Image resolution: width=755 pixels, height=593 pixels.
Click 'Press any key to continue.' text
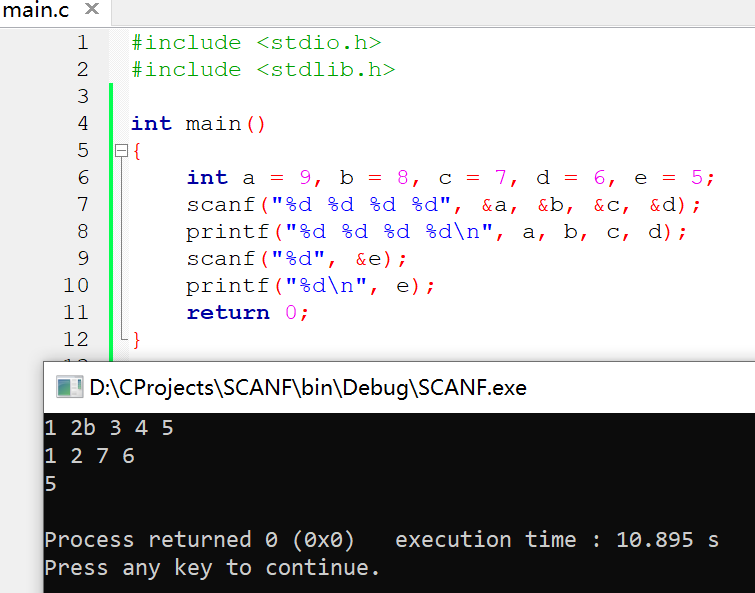pyautogui.click(x=212, y=568)
